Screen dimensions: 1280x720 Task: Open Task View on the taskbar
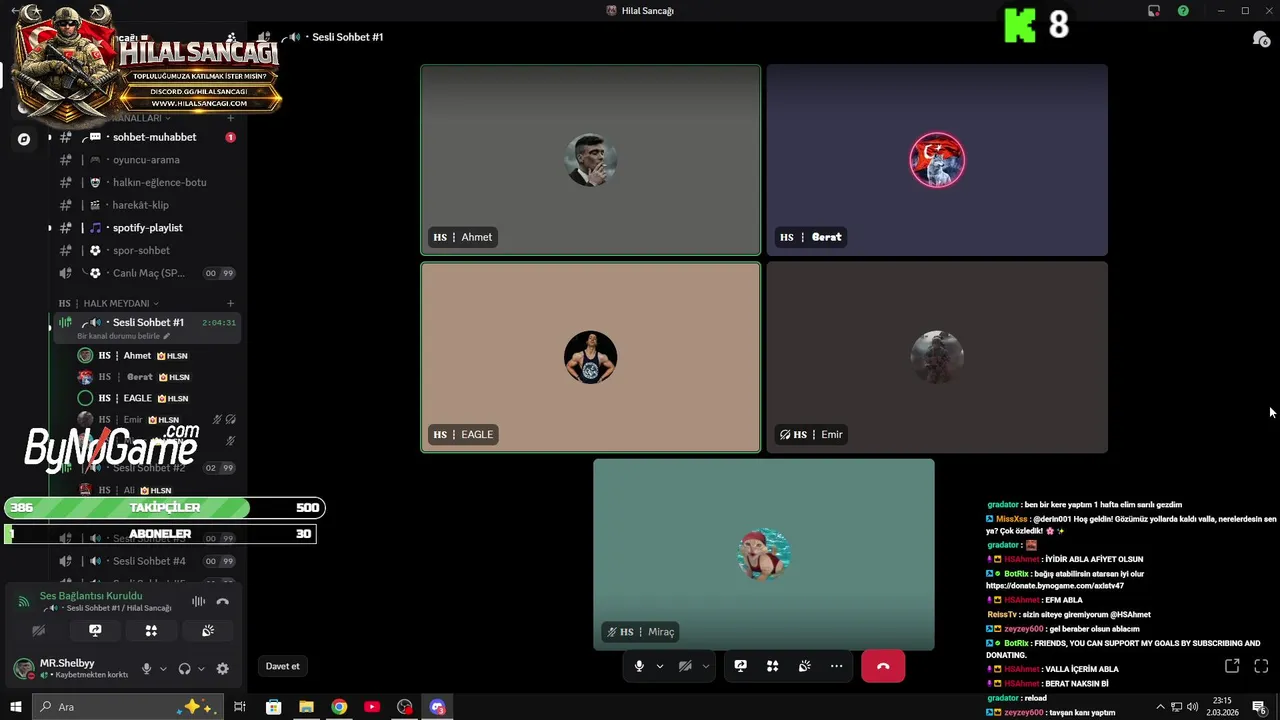pyautogui.click(x=240, y=707)
